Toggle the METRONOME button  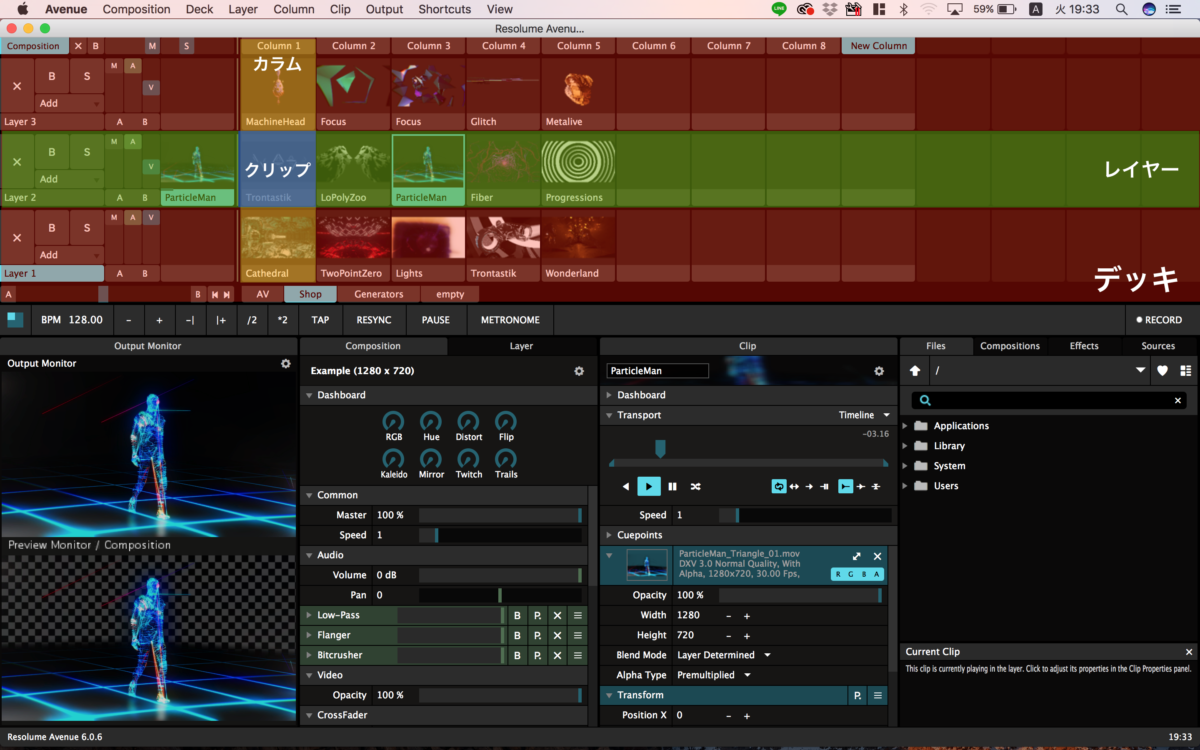pyautogui.click(x=510, y=320)
